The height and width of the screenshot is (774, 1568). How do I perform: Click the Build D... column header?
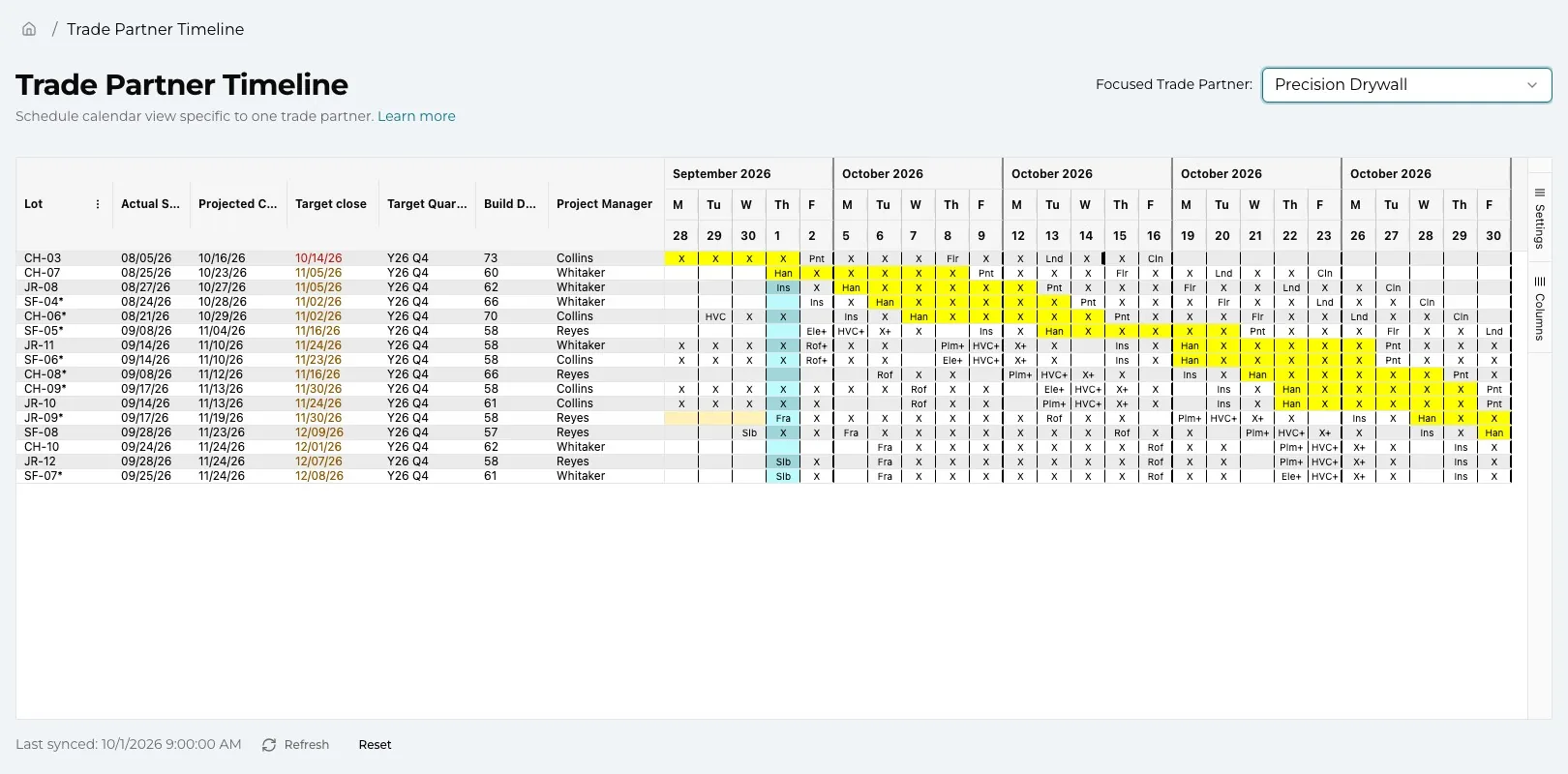tap(510, 204)
